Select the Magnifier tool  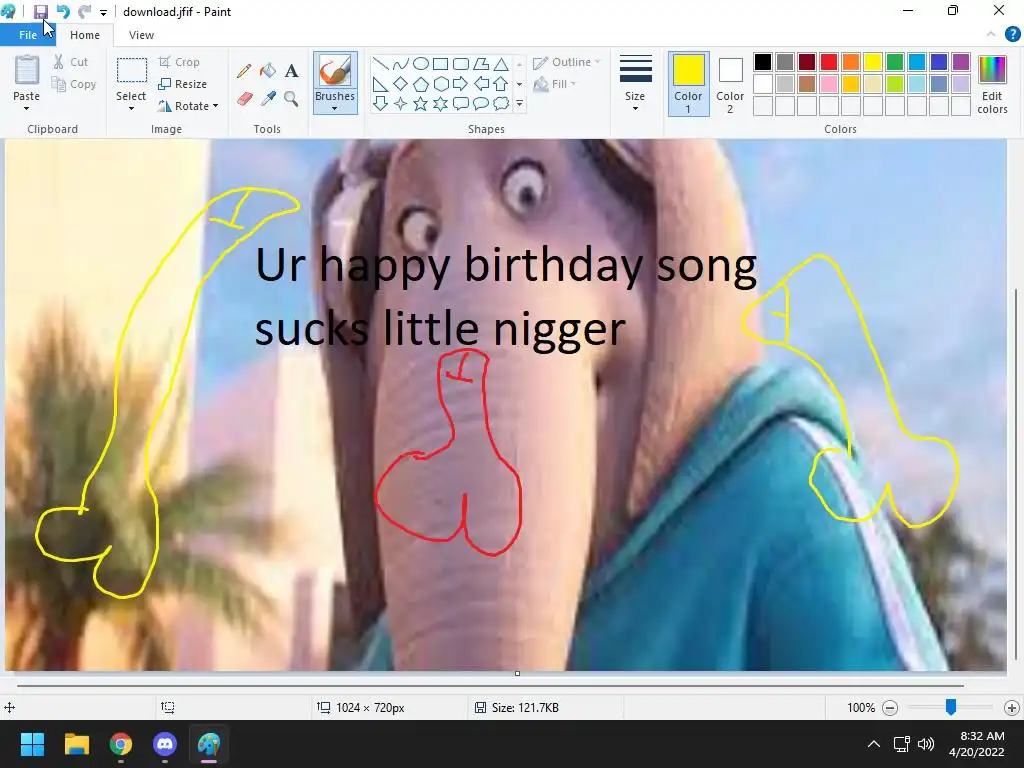pos(291,99)
